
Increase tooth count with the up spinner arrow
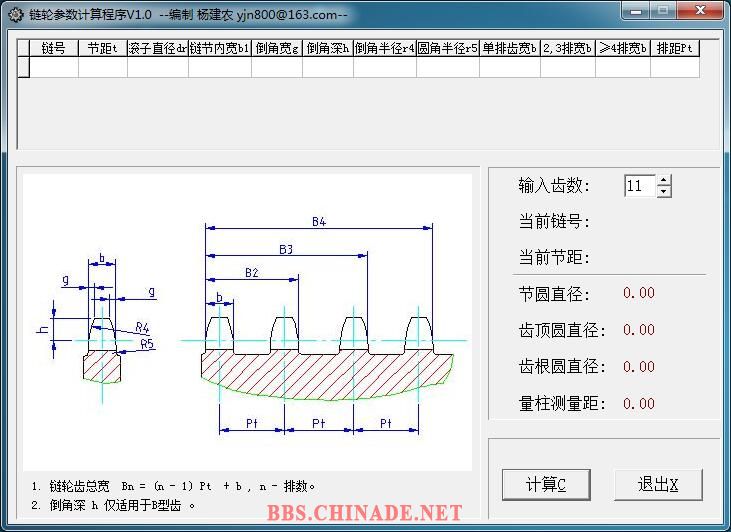(664, 180)
